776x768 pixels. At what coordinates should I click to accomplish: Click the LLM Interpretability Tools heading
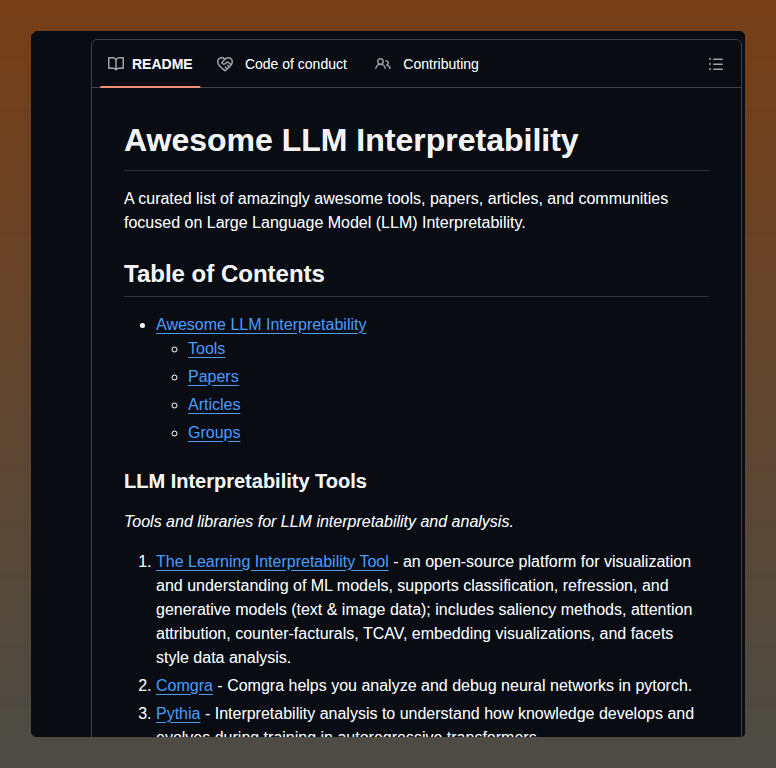(x=245, y=481)
